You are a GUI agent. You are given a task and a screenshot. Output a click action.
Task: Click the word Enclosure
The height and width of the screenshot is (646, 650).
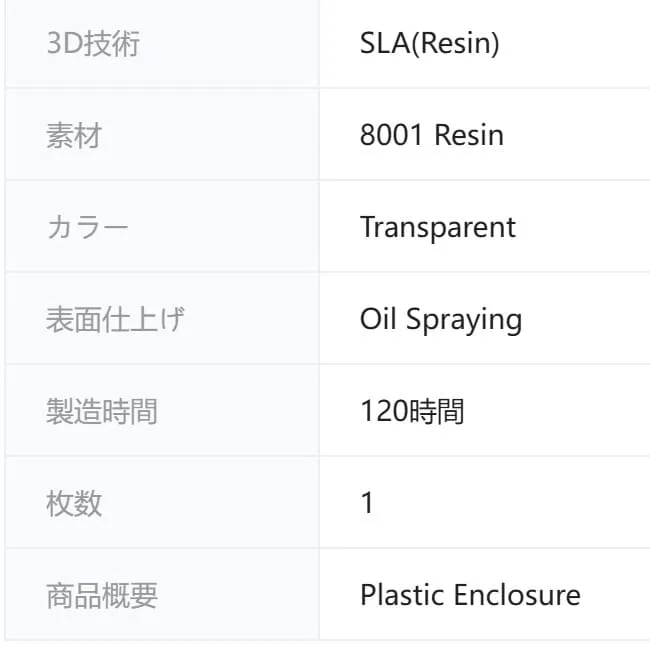tap(517, 595)
